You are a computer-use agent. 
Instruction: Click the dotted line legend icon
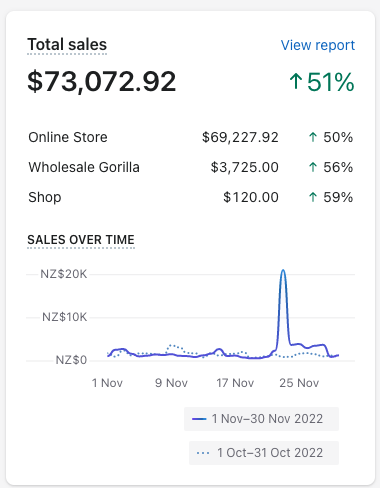203,453
